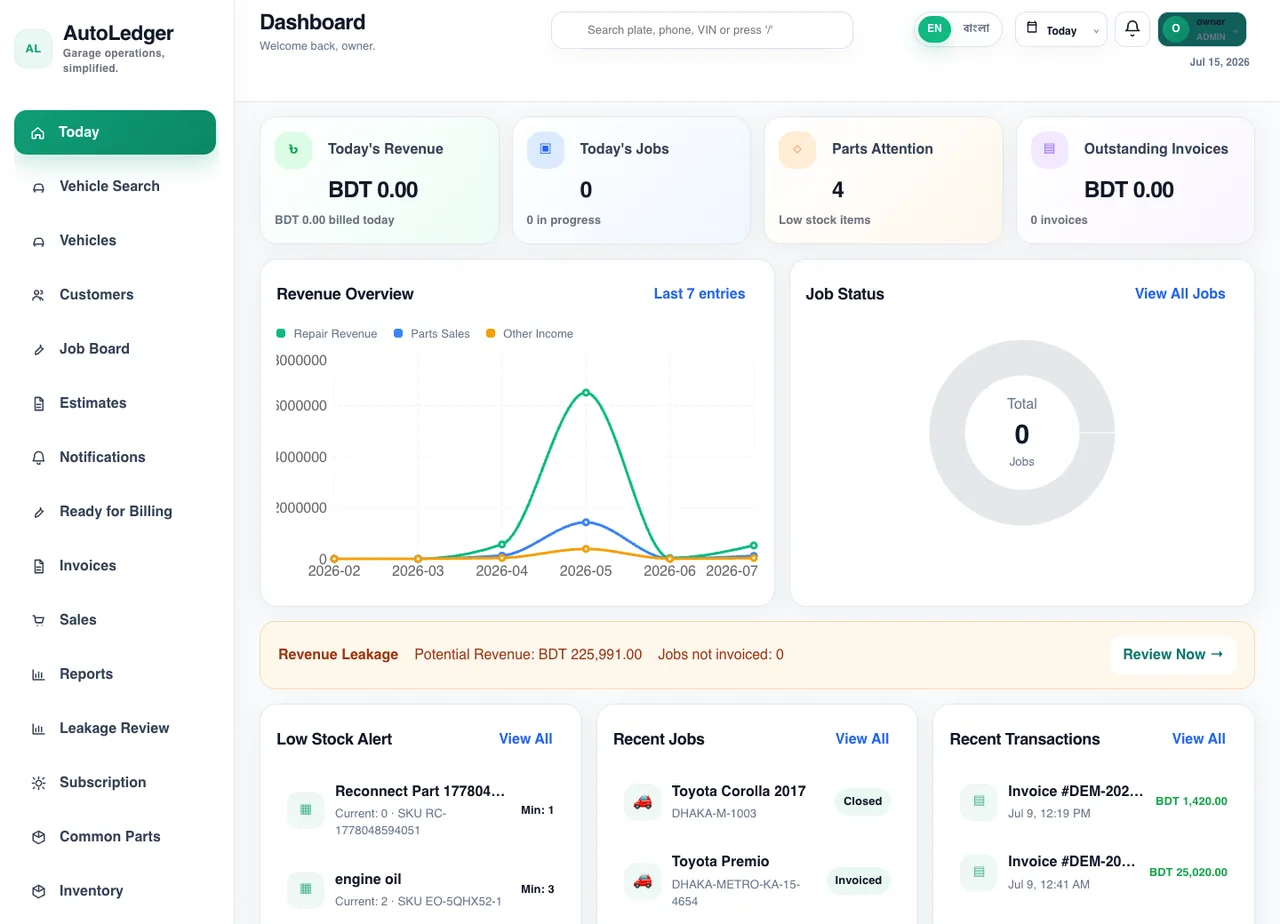Open Reports in the sidebar
Image resolution: width=1280 pixels, height=924 pixels.
(x=115, y=674)
